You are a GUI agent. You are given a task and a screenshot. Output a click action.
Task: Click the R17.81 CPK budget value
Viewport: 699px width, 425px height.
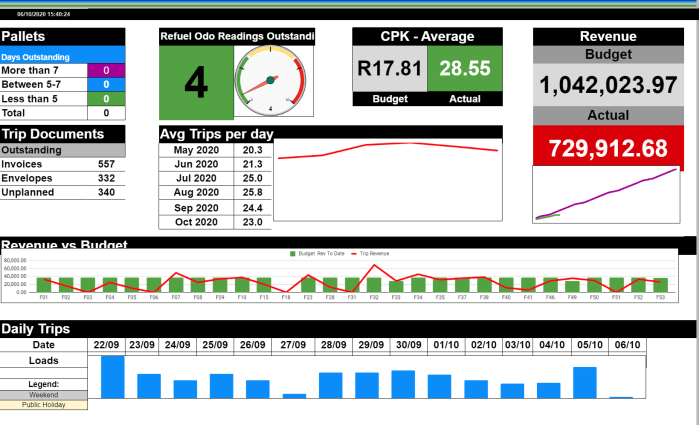(389, 68)
